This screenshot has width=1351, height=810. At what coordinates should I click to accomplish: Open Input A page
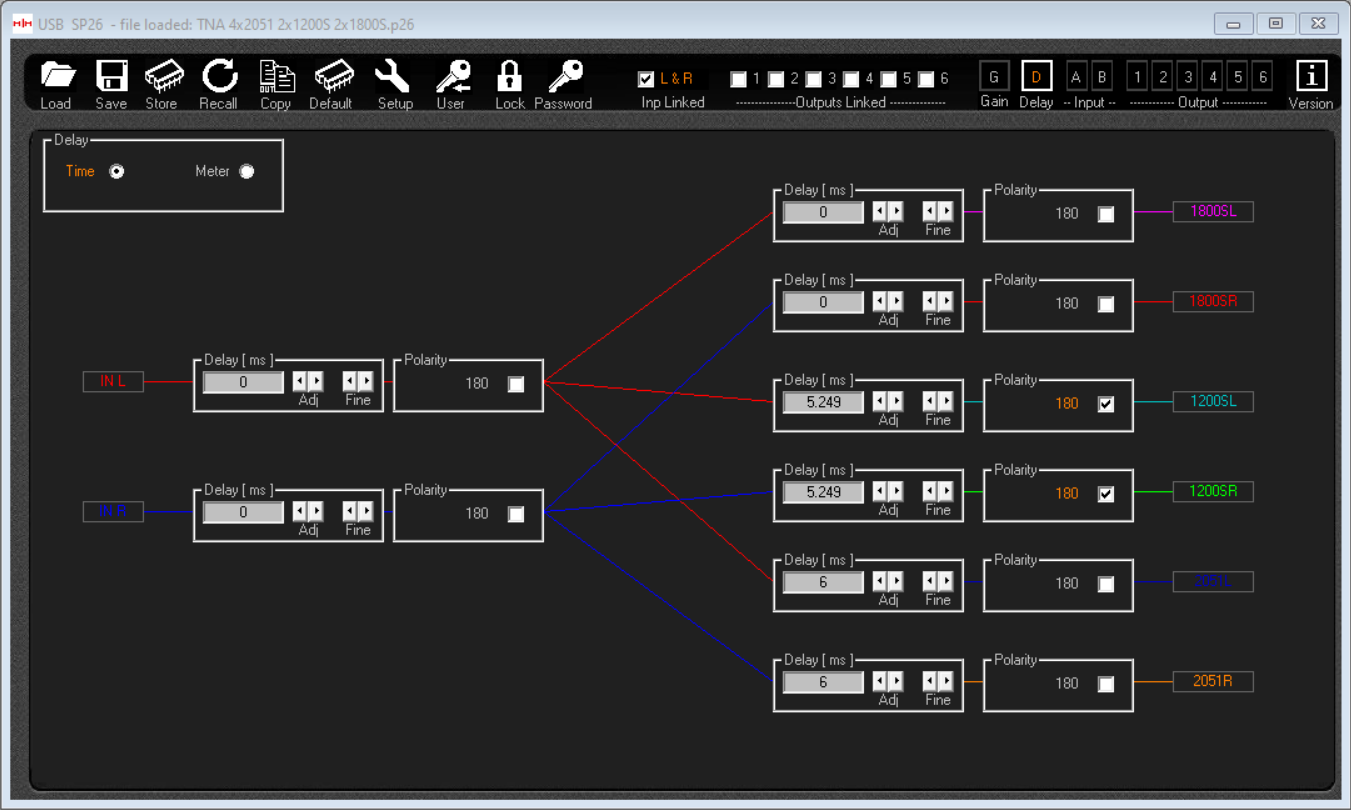[1076, 77]
